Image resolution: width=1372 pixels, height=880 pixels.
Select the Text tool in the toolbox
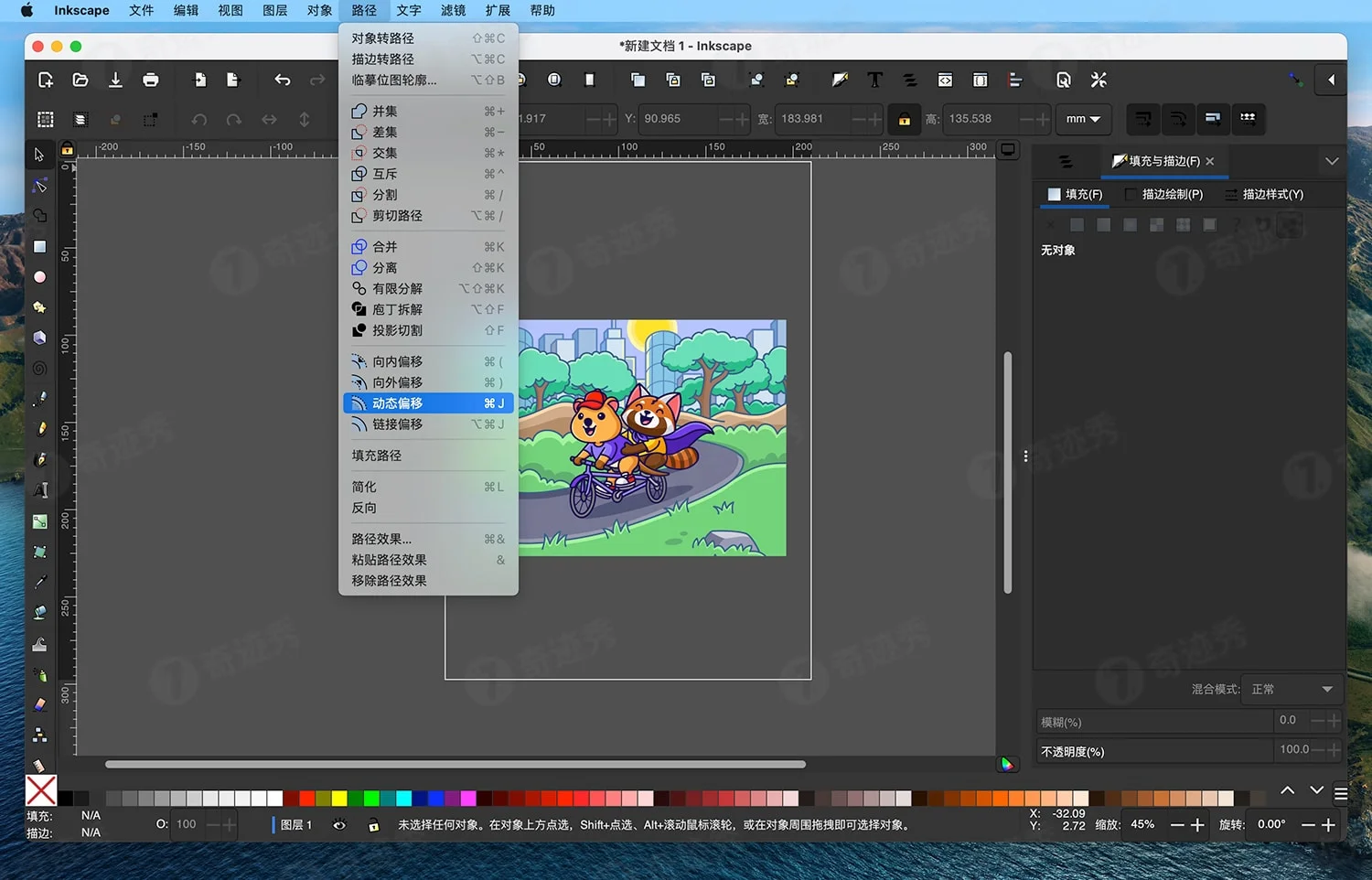(39, 488)
